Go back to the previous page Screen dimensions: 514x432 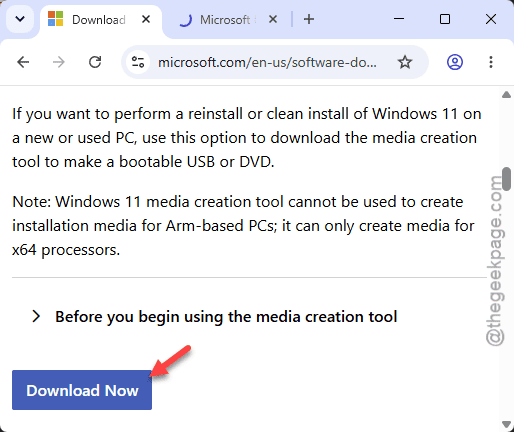(x=23, y=62)
